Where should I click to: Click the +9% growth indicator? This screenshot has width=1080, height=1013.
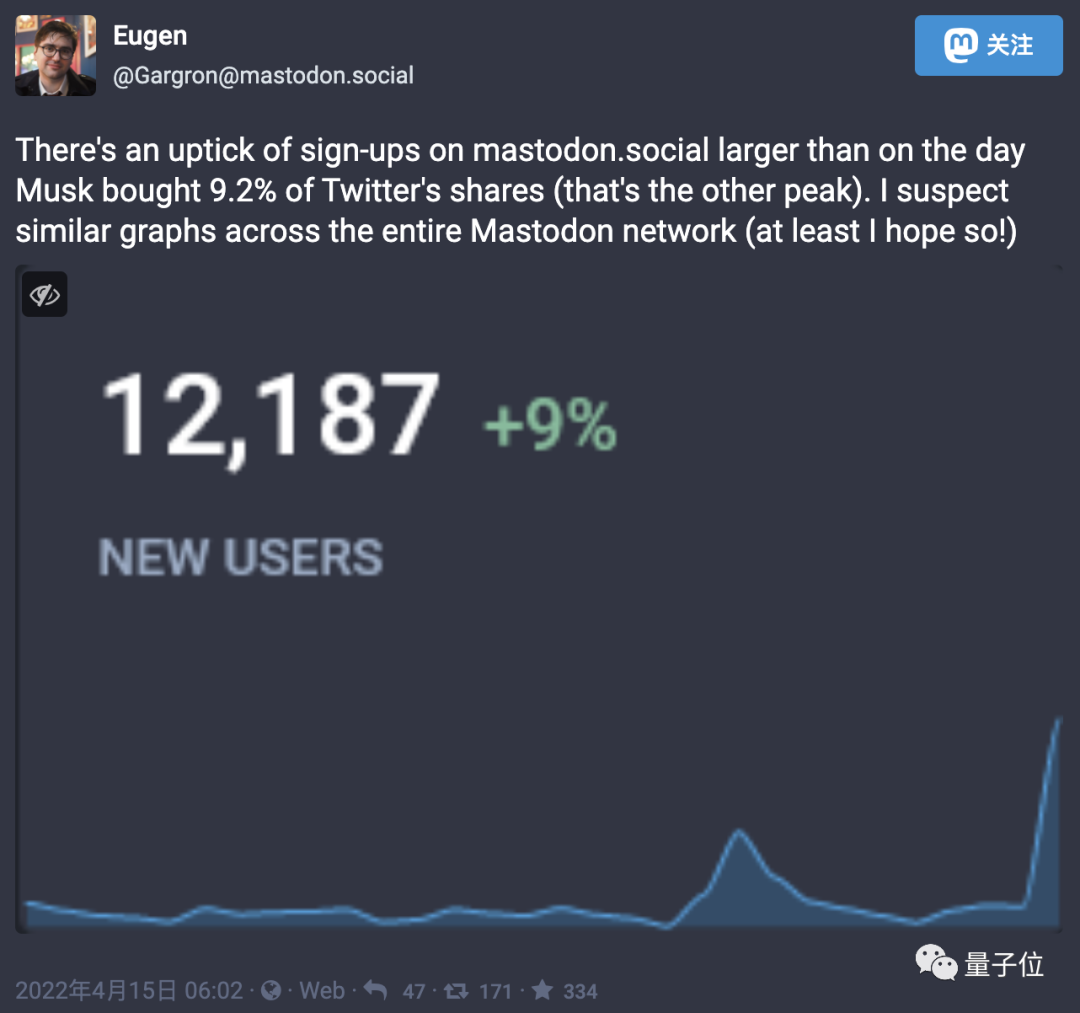pyautogui.click(x=550, y=427)
